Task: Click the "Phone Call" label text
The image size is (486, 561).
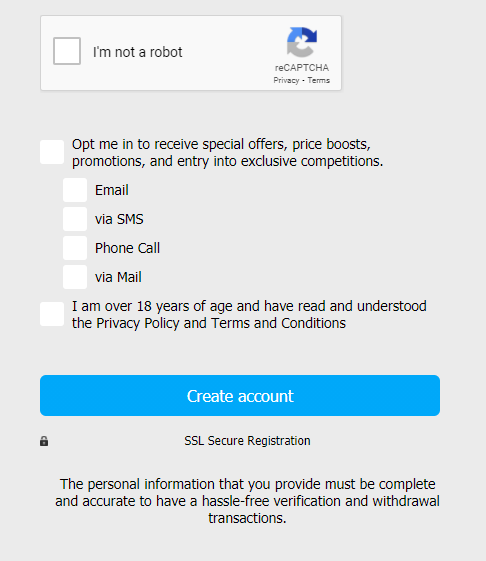Action: pos(127,248)
